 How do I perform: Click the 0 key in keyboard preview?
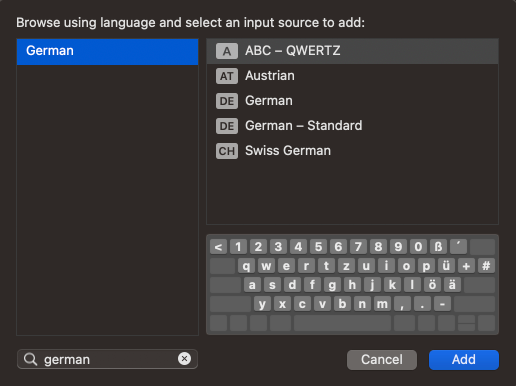[418, 247]
